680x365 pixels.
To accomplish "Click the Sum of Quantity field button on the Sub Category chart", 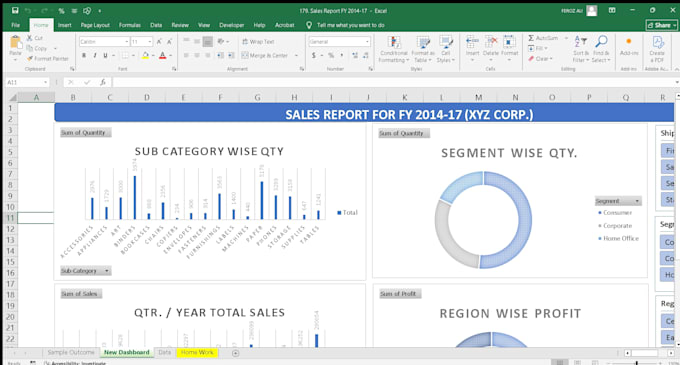I will 85,133.
